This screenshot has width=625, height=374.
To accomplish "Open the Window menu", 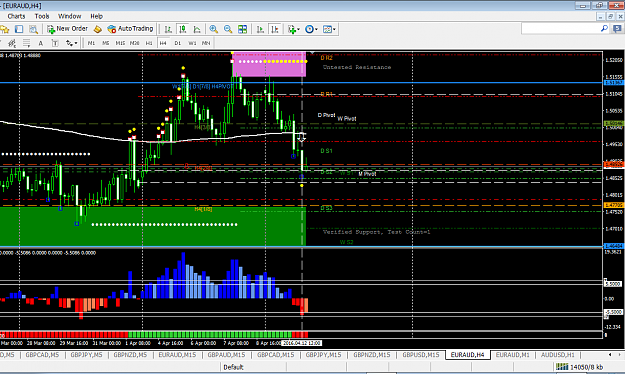I will click(x=69, y=16).
